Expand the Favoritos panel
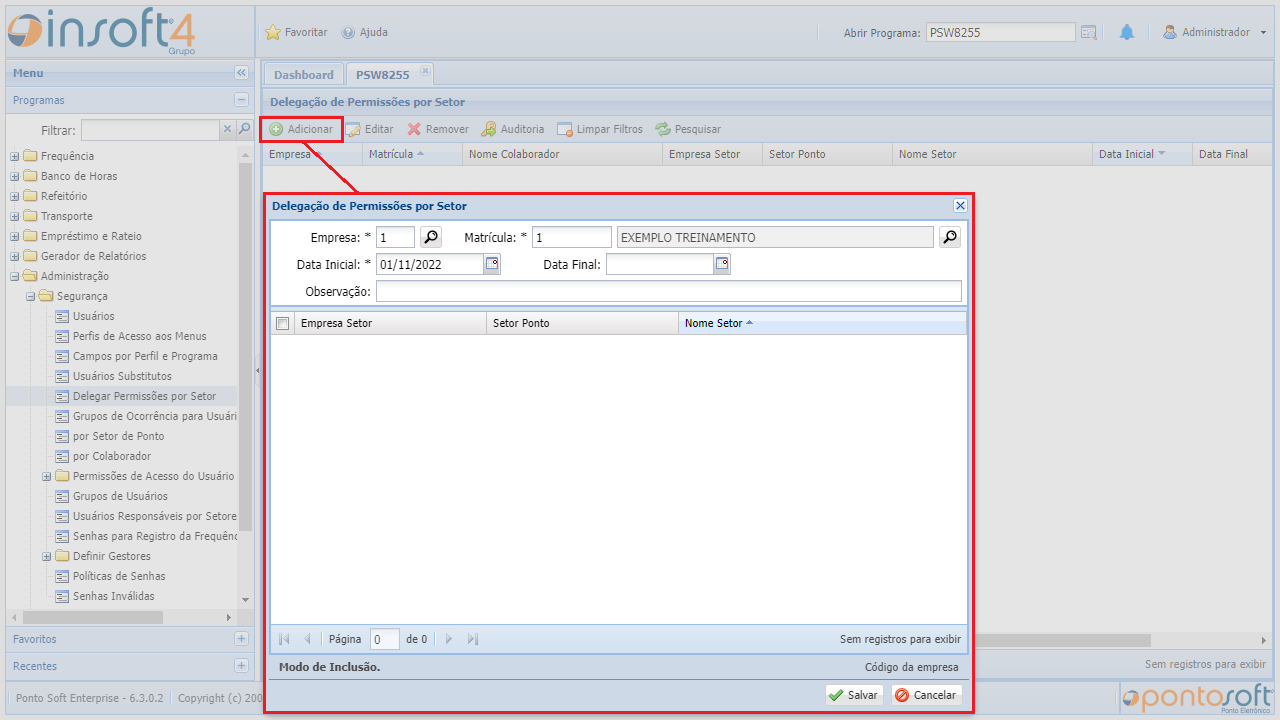Image resolution: width=1280 pixels, height=720 pixels. [241, 639]
